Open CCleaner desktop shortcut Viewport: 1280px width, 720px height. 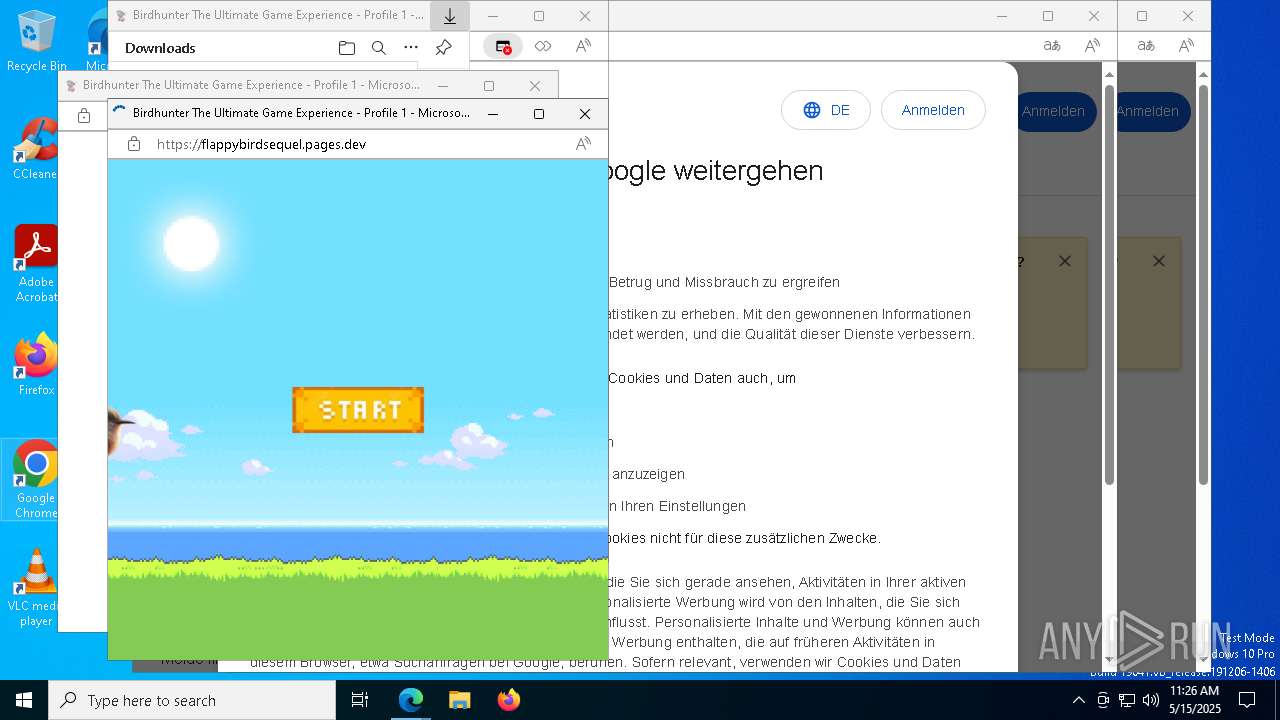36,149
